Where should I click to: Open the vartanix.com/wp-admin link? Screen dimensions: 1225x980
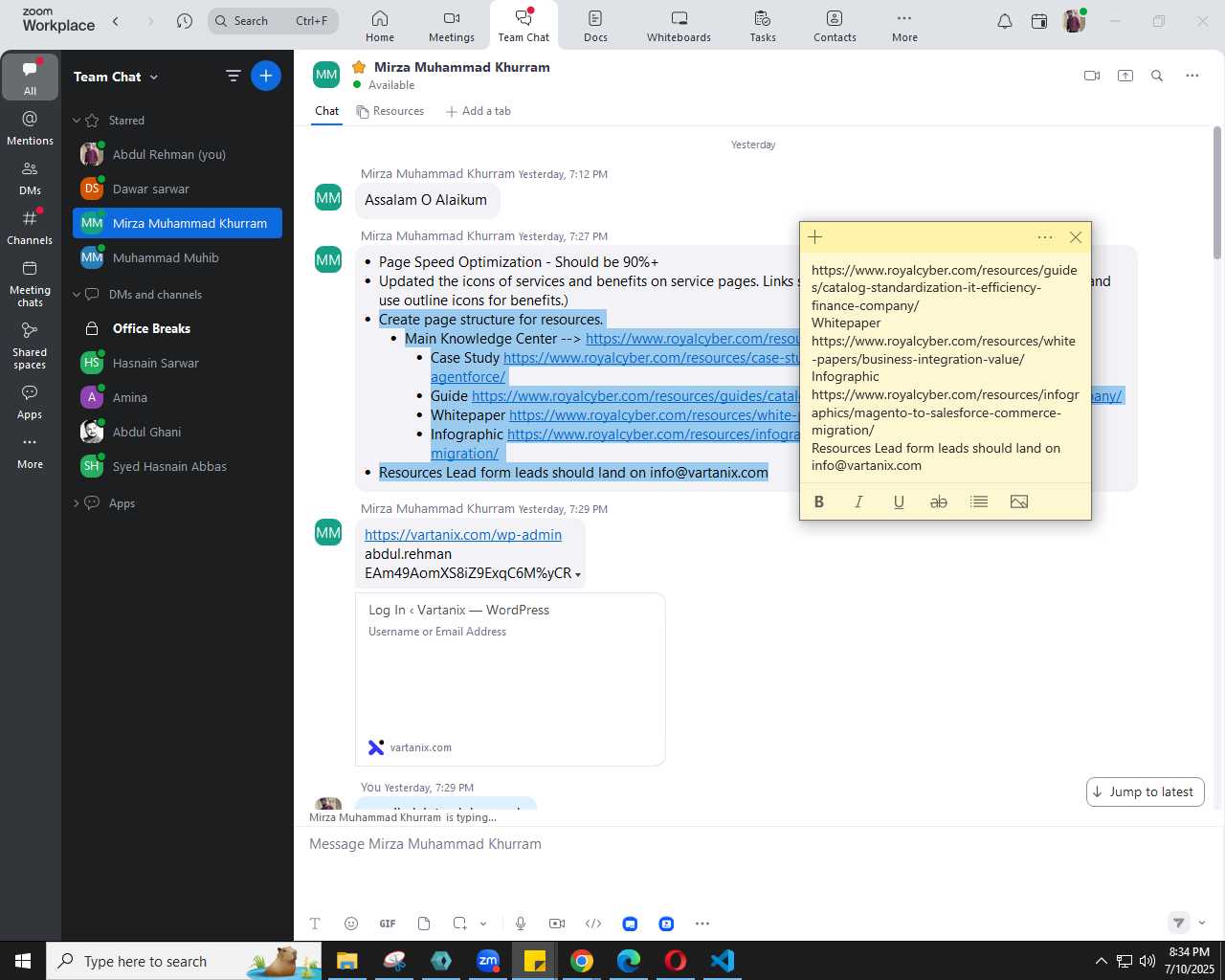[463, 535]
